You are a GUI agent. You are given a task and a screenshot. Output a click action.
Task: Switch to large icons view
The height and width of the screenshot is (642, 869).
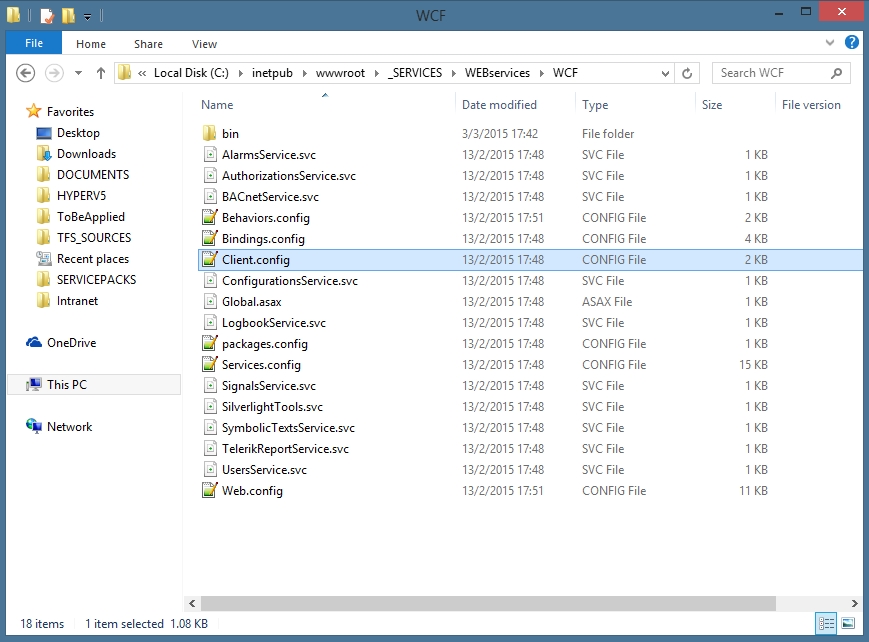(x=846, y=624)
